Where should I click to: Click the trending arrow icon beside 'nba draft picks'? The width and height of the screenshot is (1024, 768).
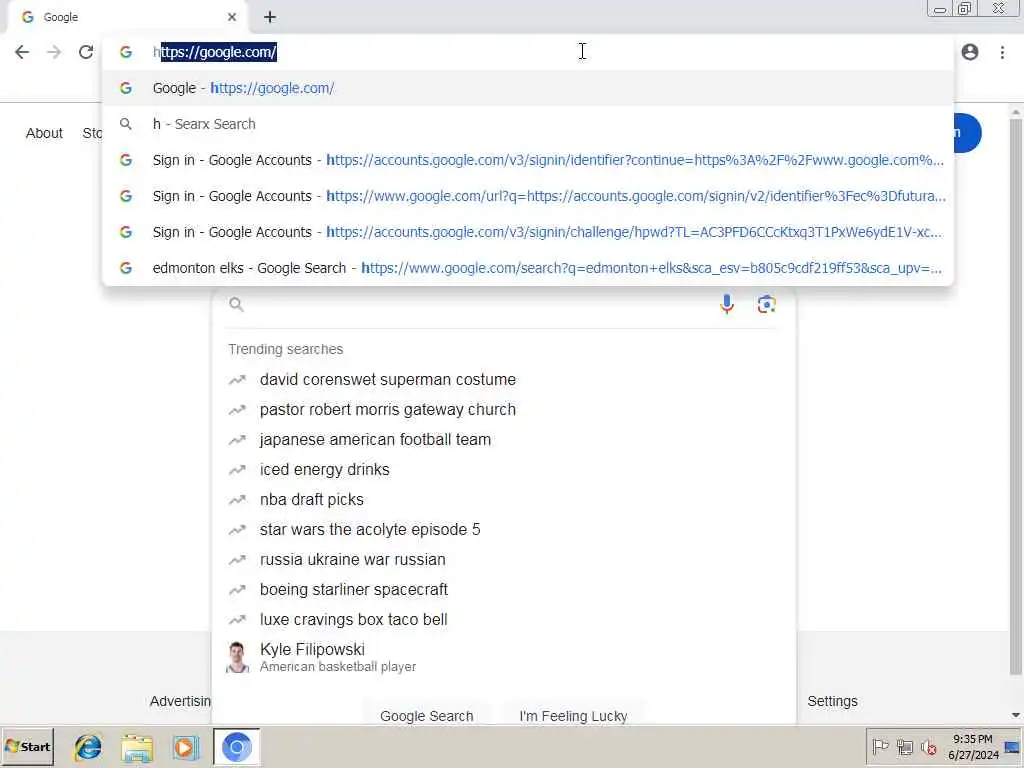237,500
